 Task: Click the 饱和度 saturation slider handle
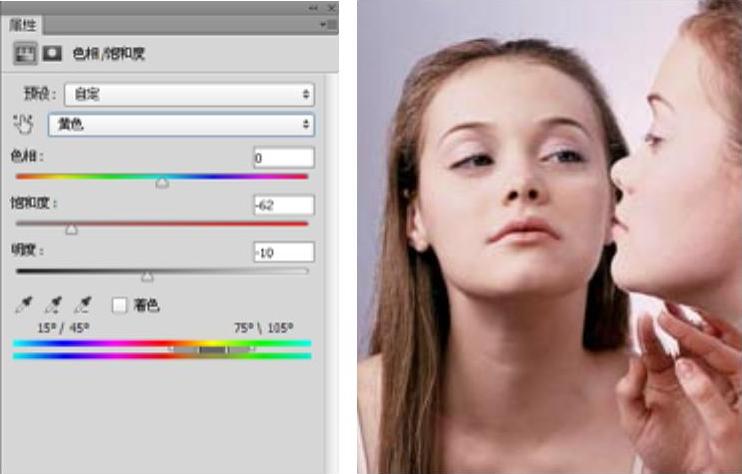(x=71, y=229)
